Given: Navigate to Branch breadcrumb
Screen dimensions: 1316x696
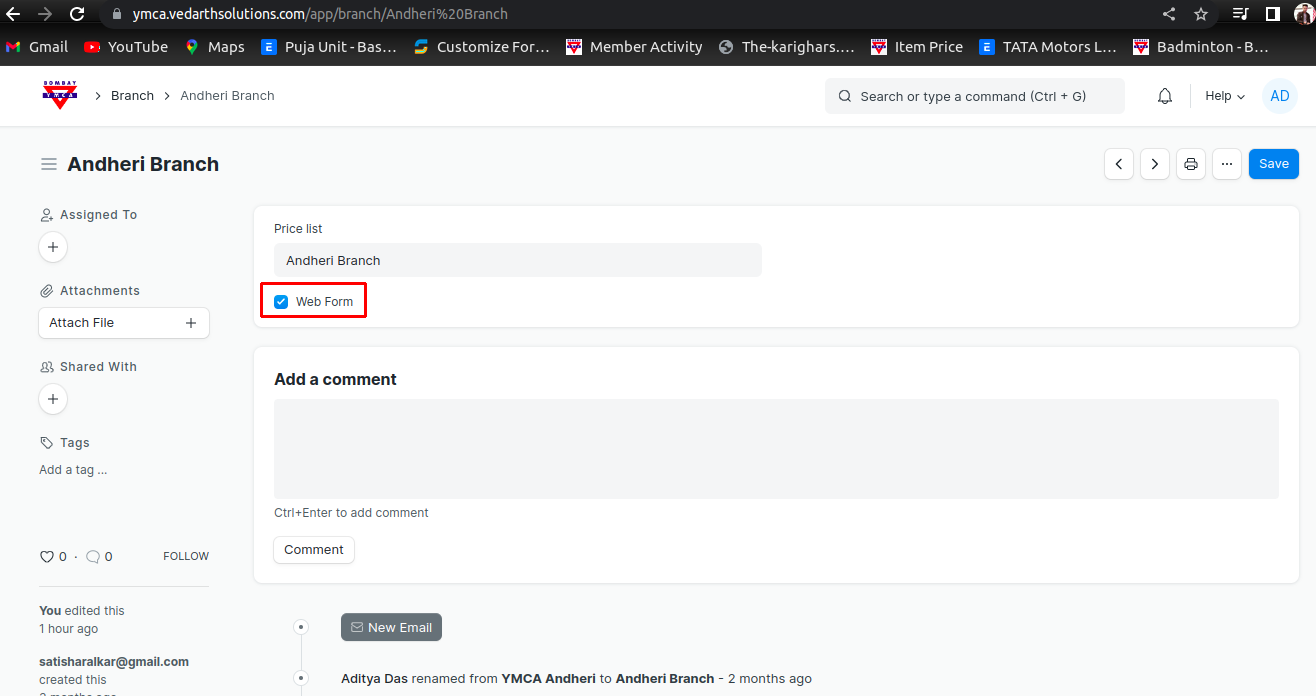Looking at the screenshot, I should click(132, 96).
